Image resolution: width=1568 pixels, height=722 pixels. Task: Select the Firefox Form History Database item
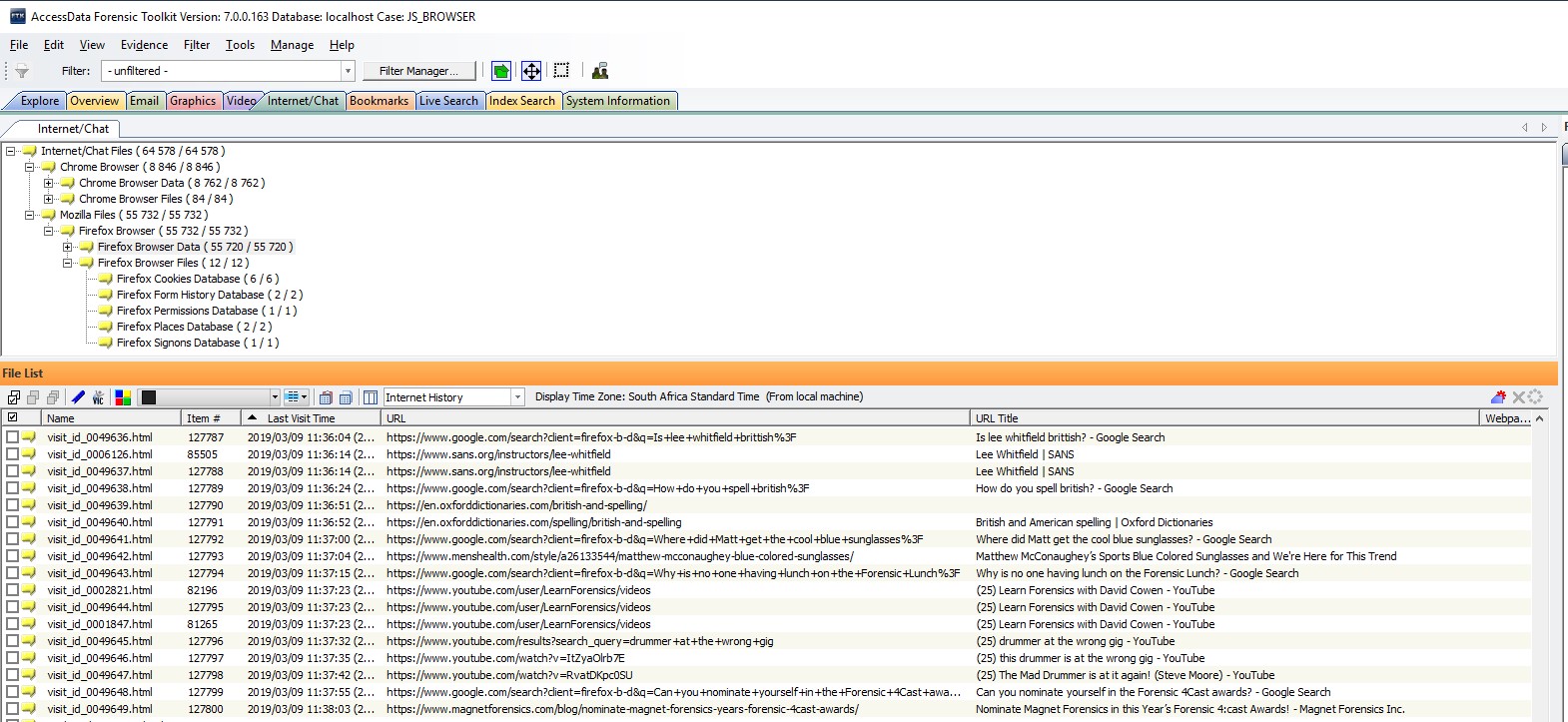pyautogui.click(x=209, y=295)
